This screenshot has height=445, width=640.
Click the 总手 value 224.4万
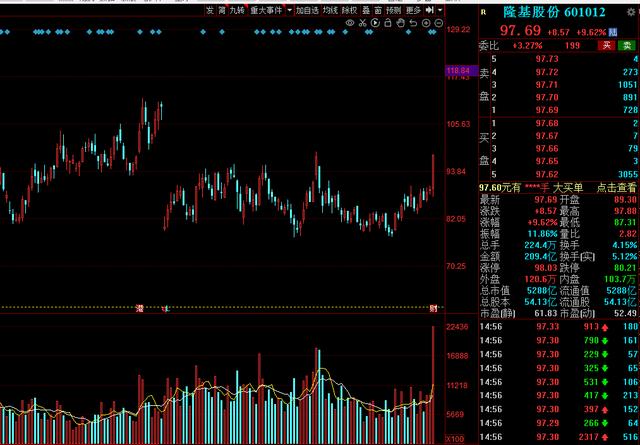pos(540,245)
